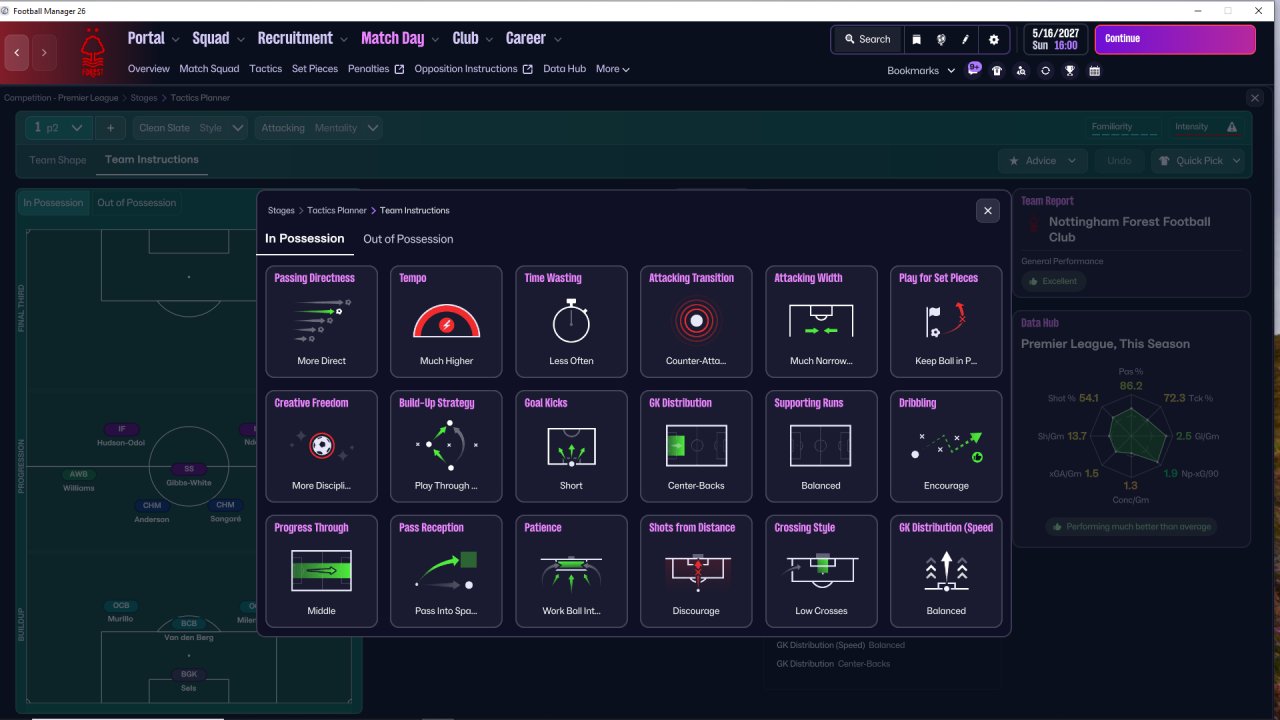
Task: Go forward with the right arrow button
Action: [x=43, y=52]
